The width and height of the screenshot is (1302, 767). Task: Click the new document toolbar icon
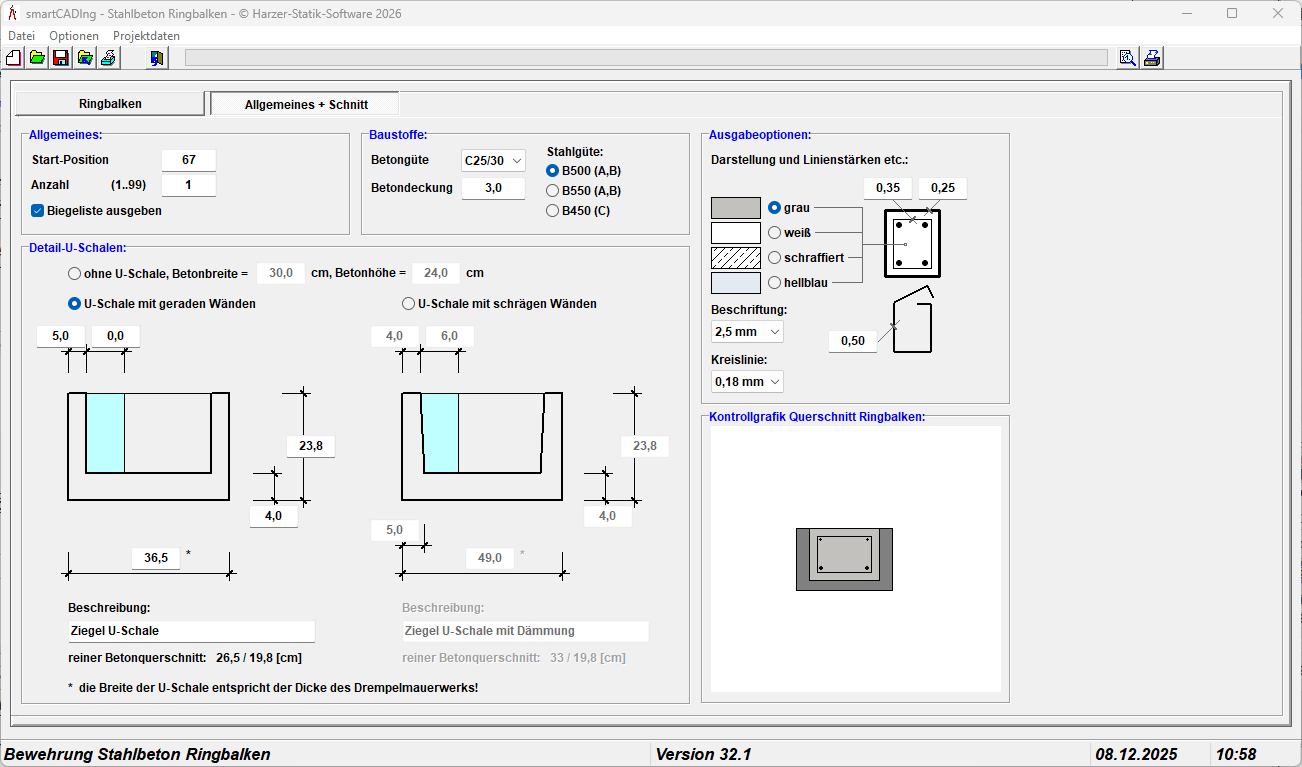14,58
